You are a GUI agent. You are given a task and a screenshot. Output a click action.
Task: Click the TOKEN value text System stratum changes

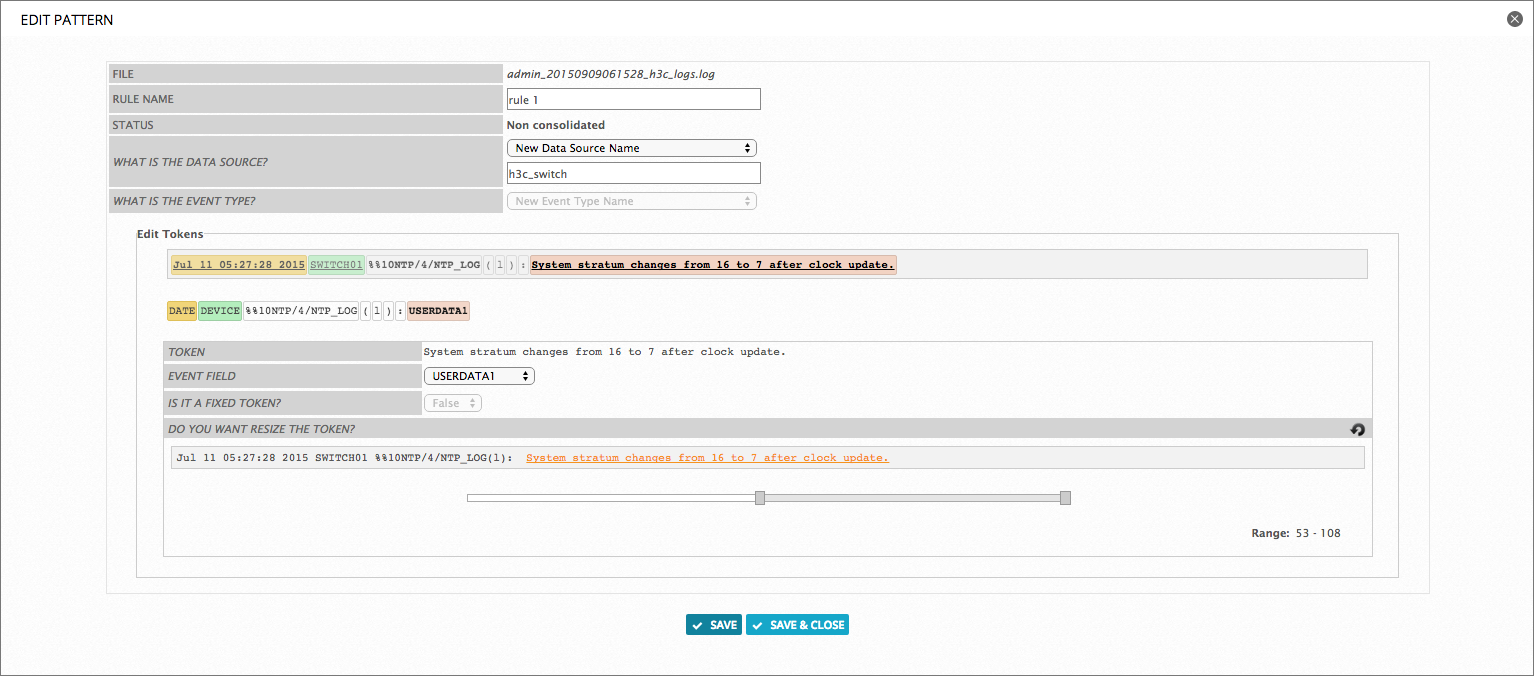(604, 352)
